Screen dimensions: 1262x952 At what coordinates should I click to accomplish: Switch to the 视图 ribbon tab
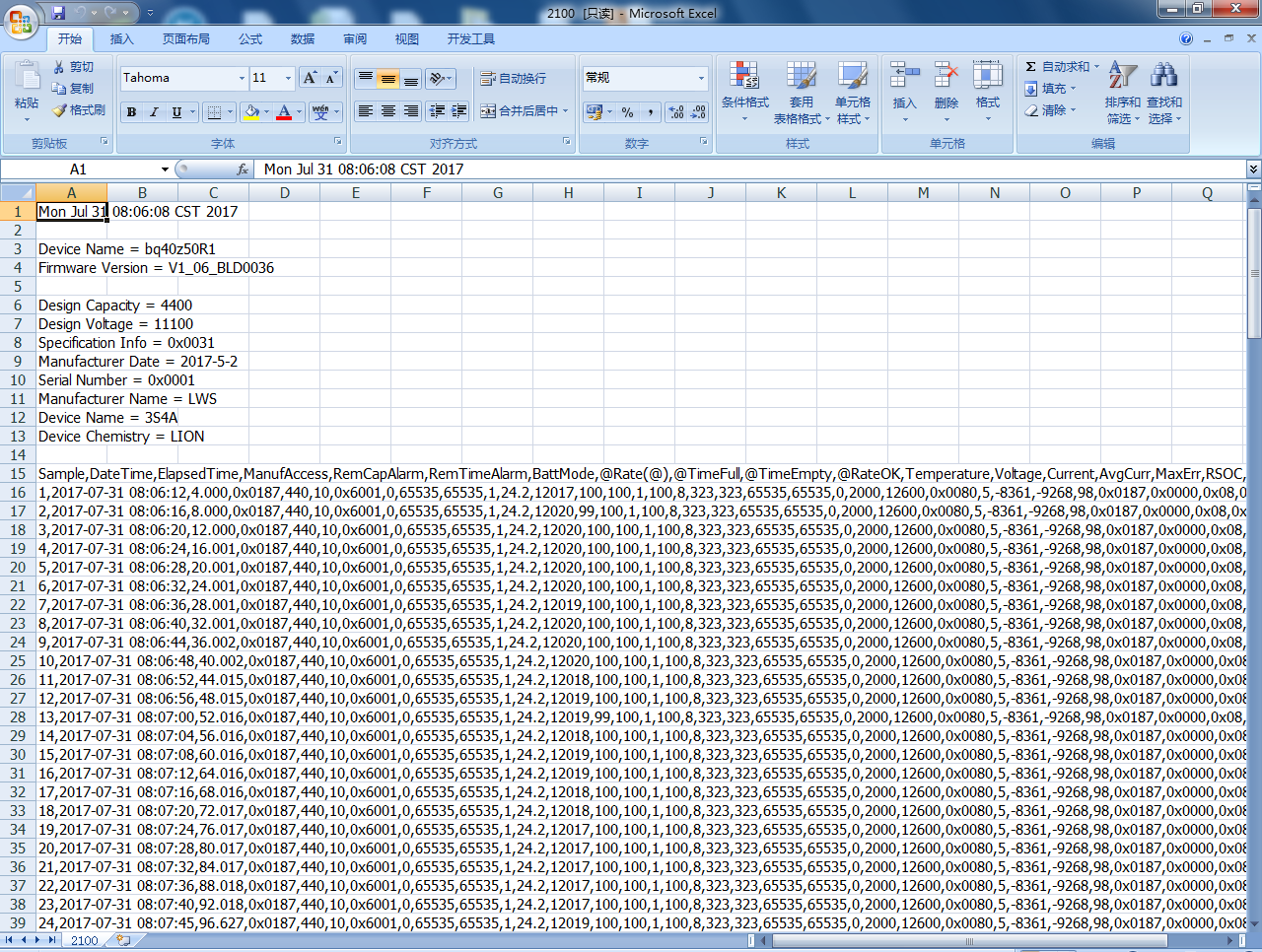pos(407,39)
